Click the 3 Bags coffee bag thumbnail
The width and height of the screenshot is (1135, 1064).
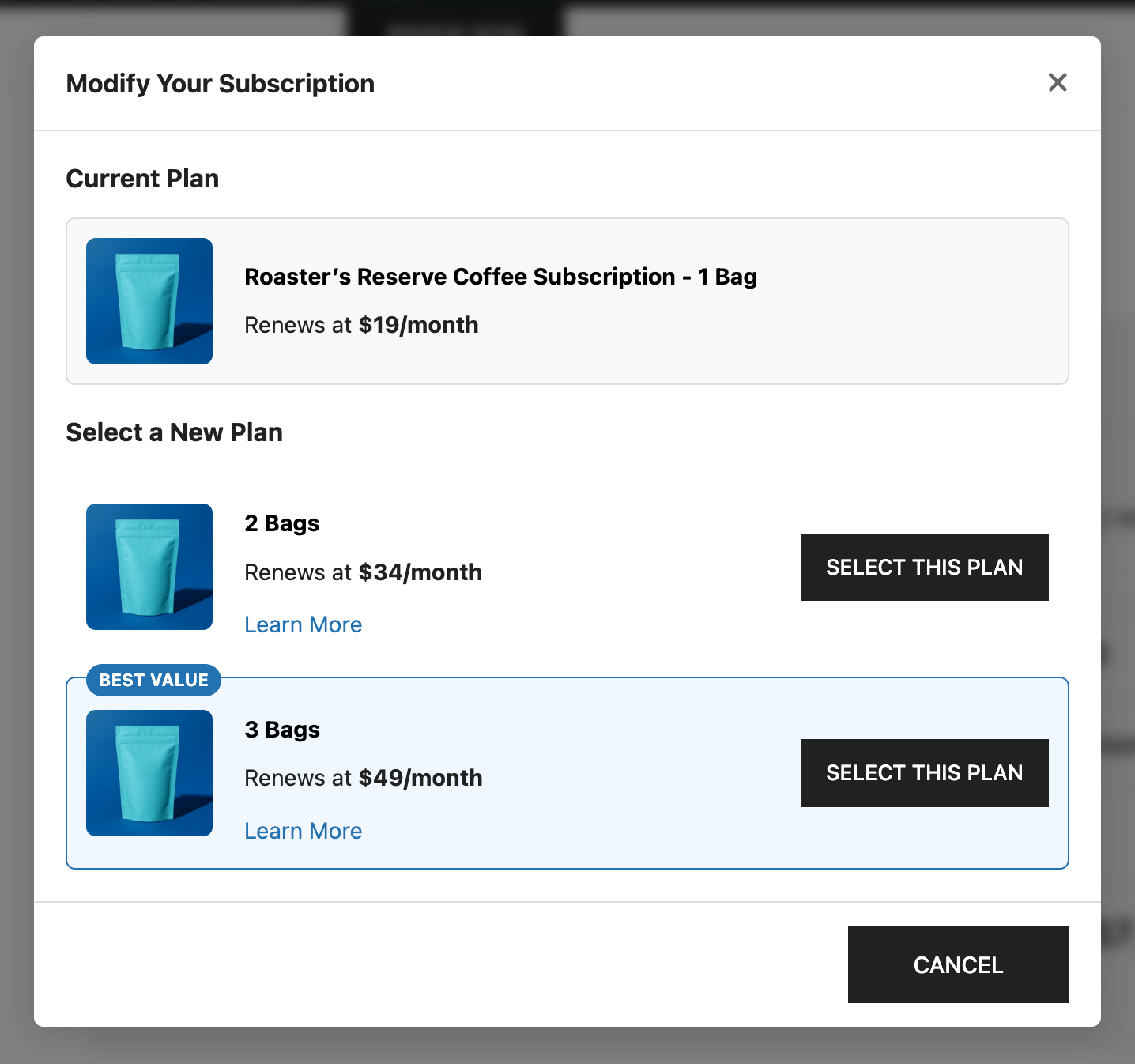pos(149,773)
